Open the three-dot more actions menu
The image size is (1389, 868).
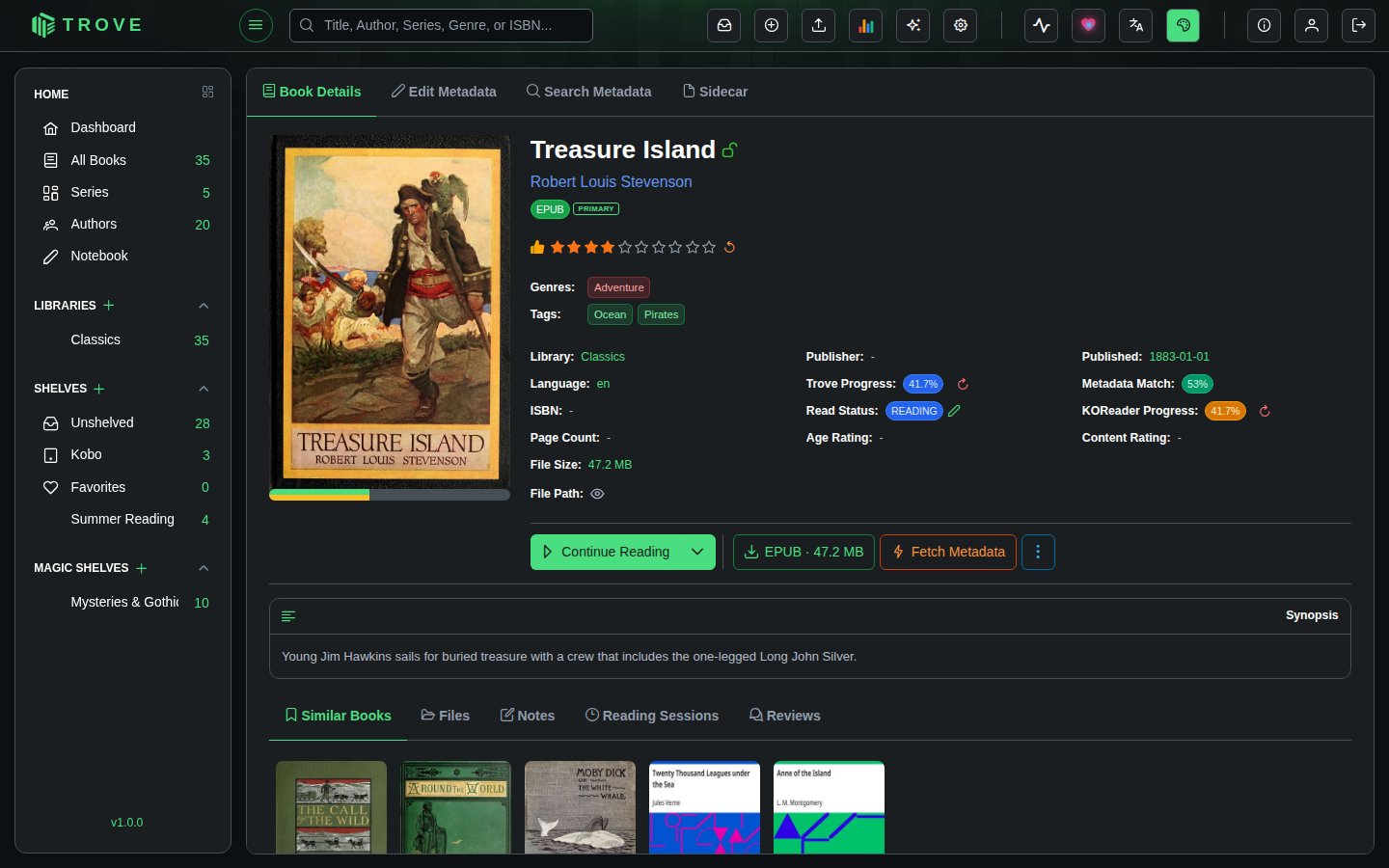[1038, 552]
